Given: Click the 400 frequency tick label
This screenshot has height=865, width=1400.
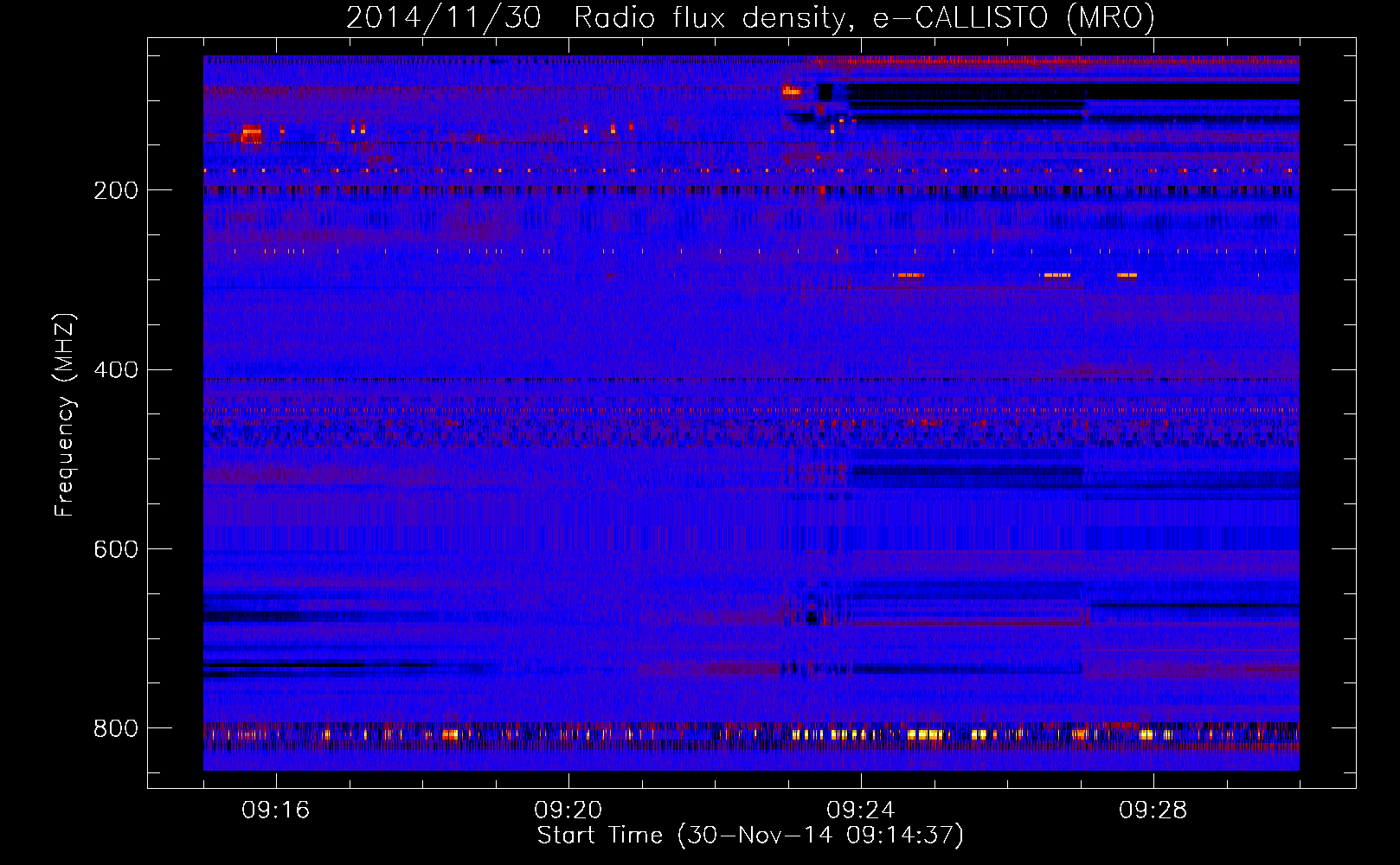Looking at the screenshot, I should [x=116, y=370].
